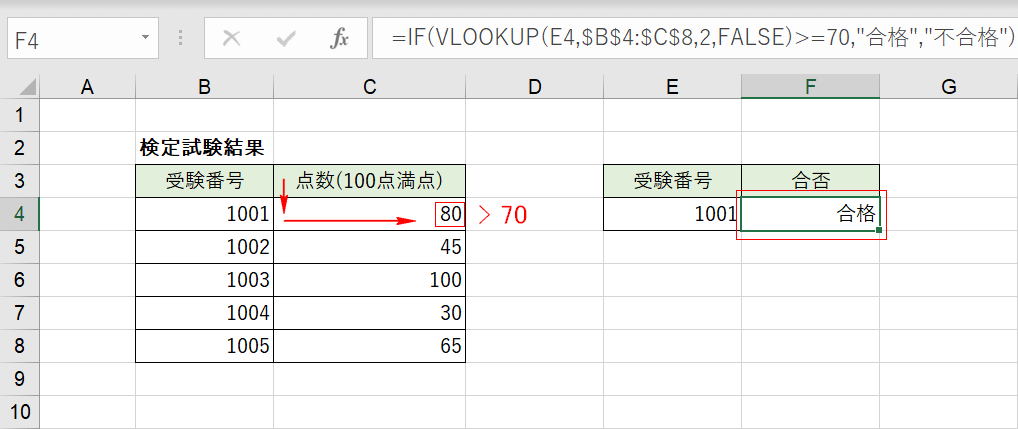Click score cell containing 45
1018x429 pixels.
pos(369,247)
